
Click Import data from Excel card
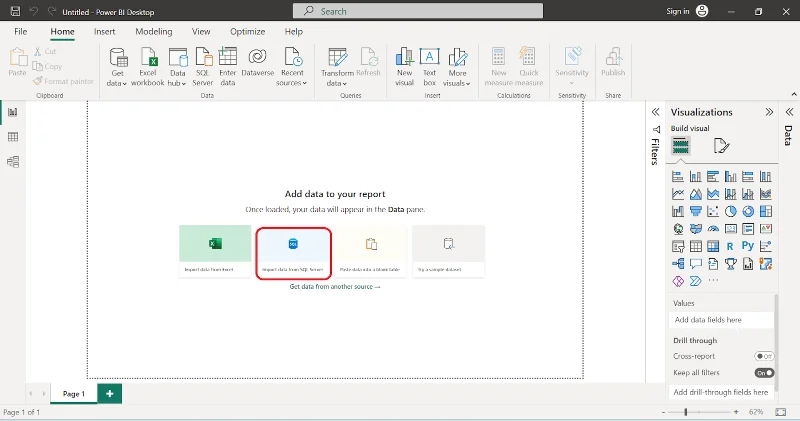point(215,252)
